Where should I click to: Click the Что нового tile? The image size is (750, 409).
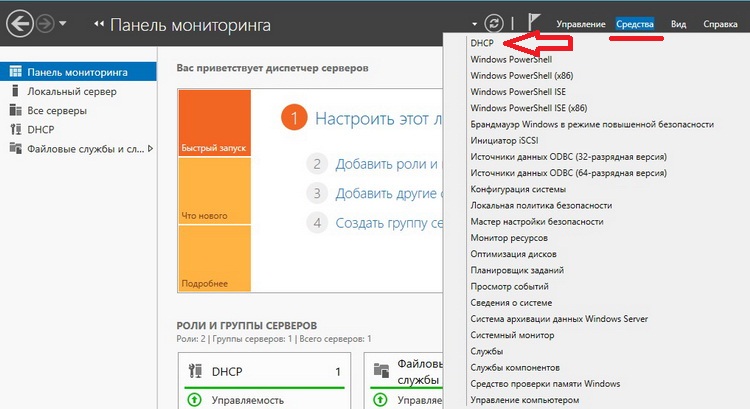214,191
